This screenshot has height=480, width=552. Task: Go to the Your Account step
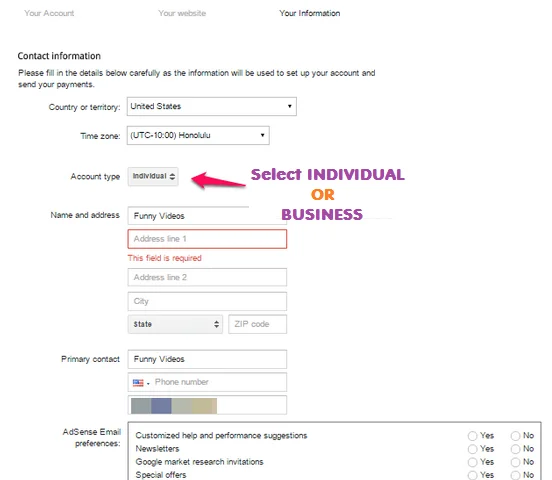pos(49,13)
